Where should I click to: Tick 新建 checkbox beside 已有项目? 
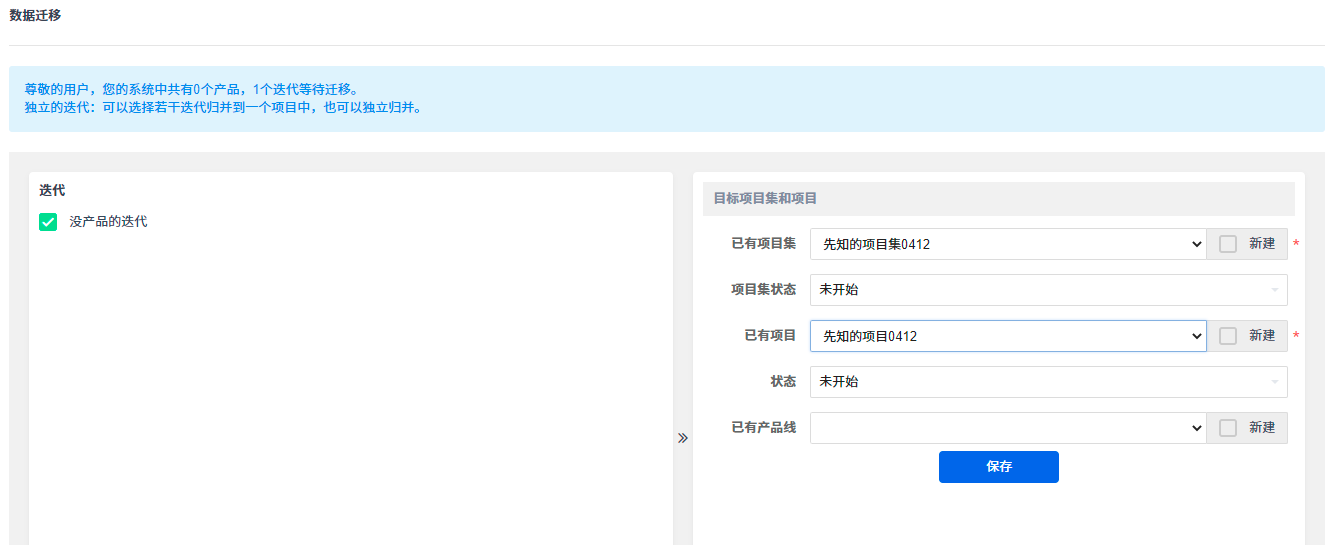pyautogui.click(x=1228, y=336)
